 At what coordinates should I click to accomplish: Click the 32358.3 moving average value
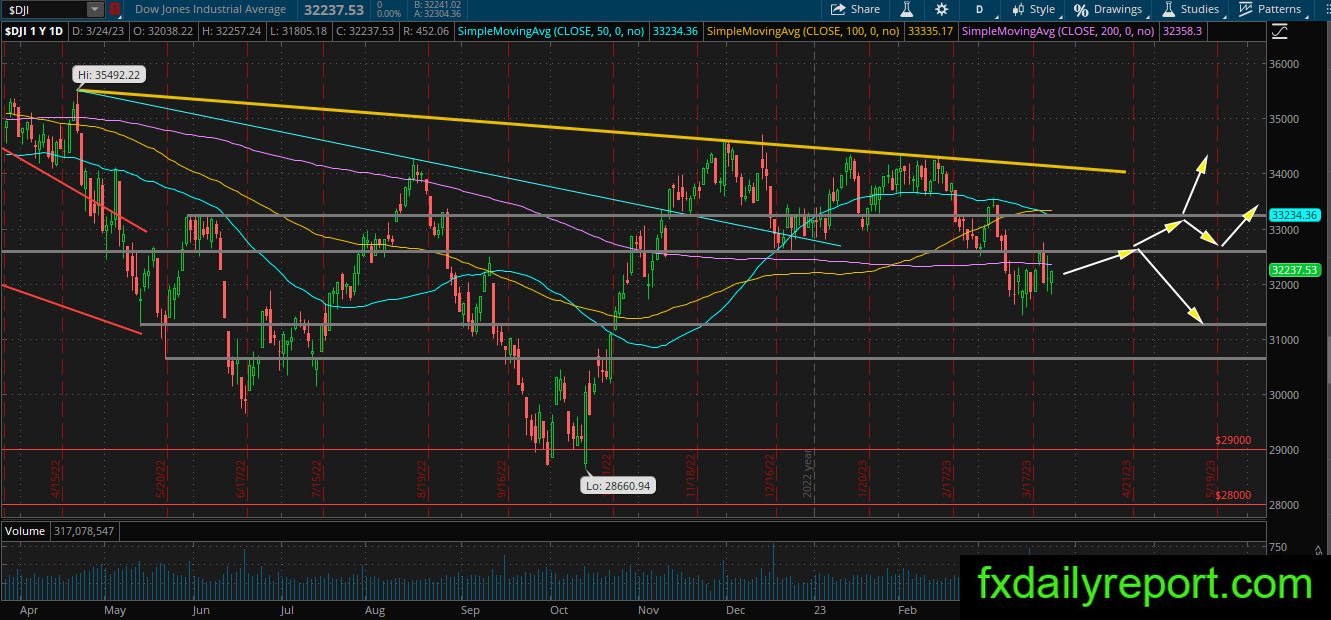tap(1182, 31)
